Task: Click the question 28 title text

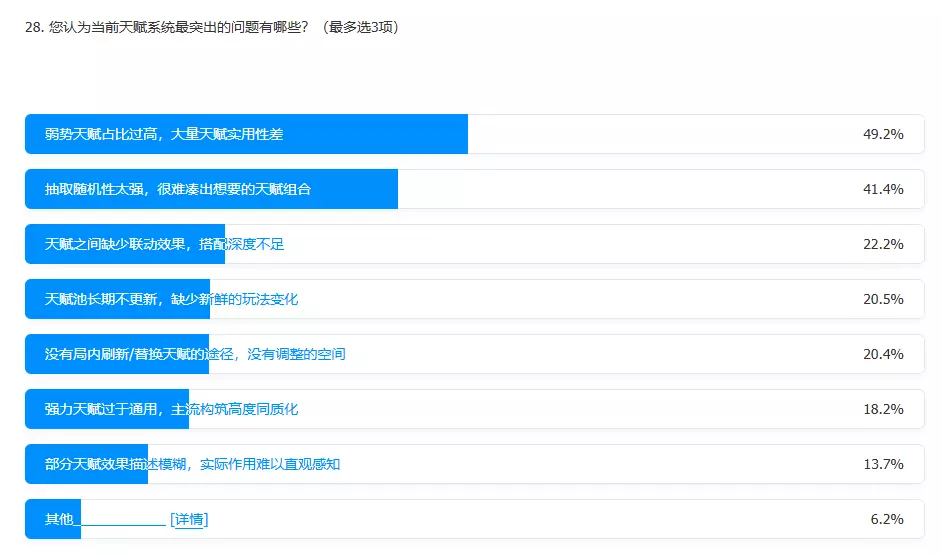Action: coord(212,27)
